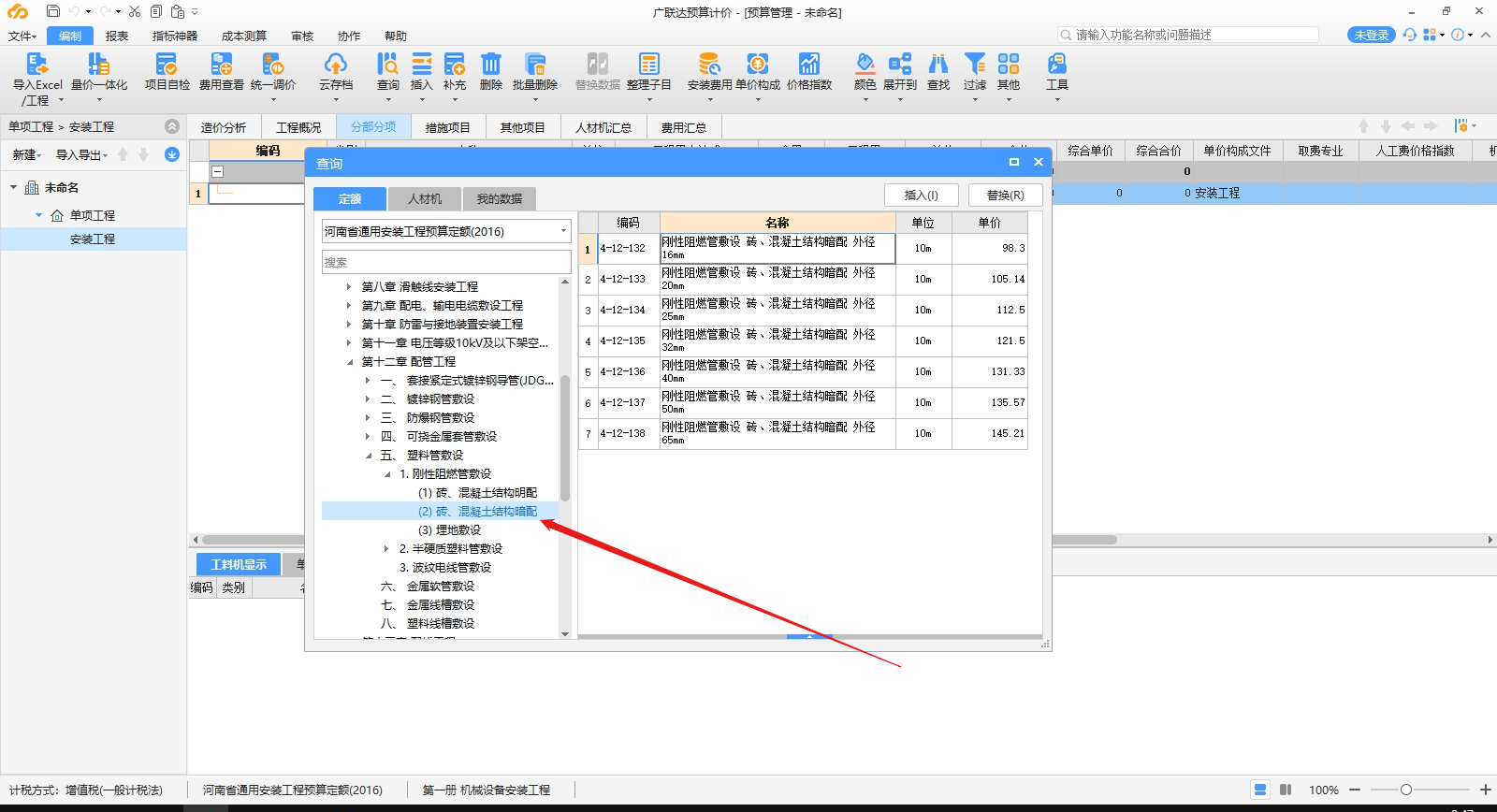Collapse 1. 刚性阻燃管敷设 node

click(386, 474)
